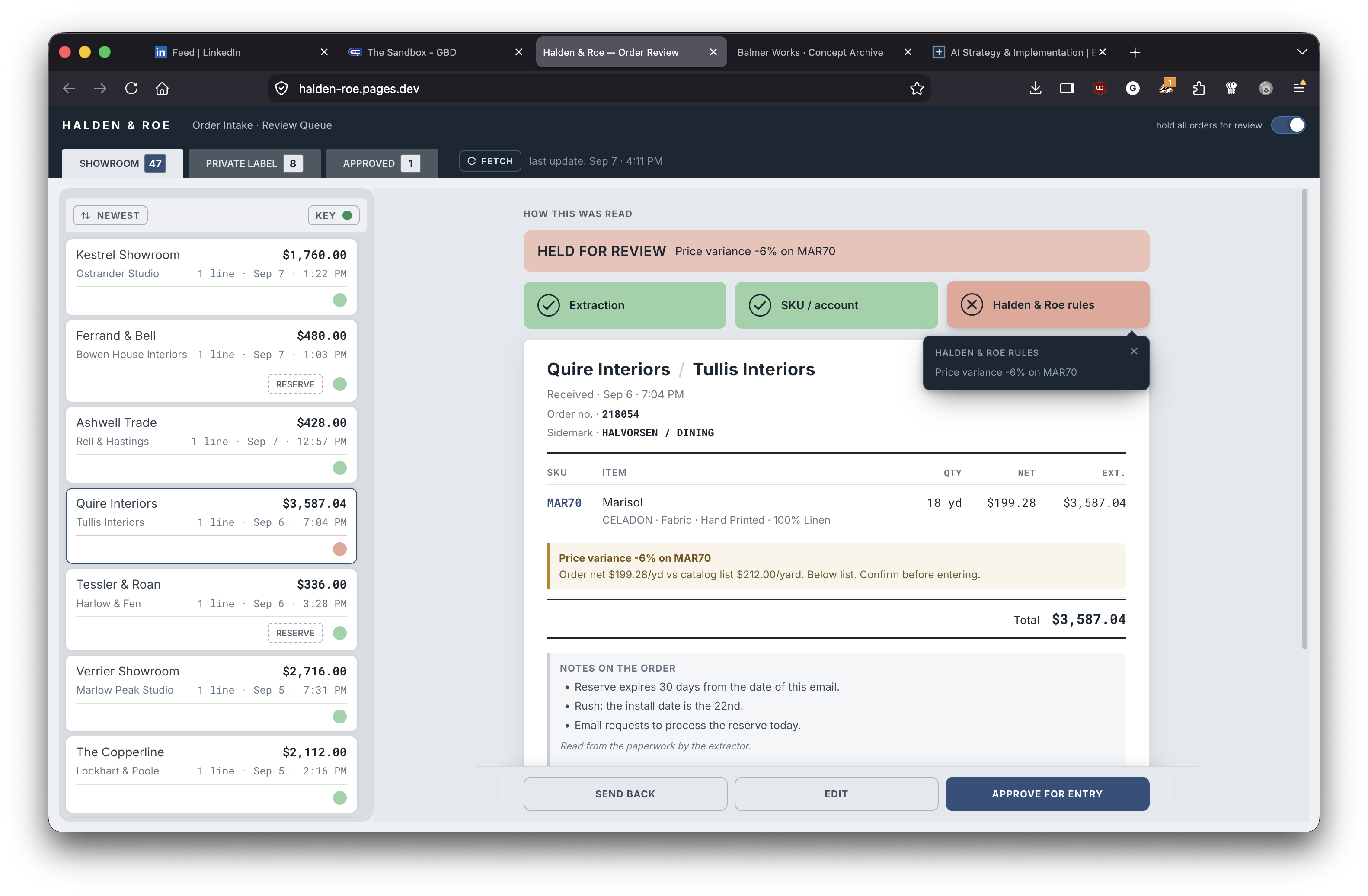Switch to the SHOWROOM tab
Screen dimensions: 1368x896
[x=122, y=163]
